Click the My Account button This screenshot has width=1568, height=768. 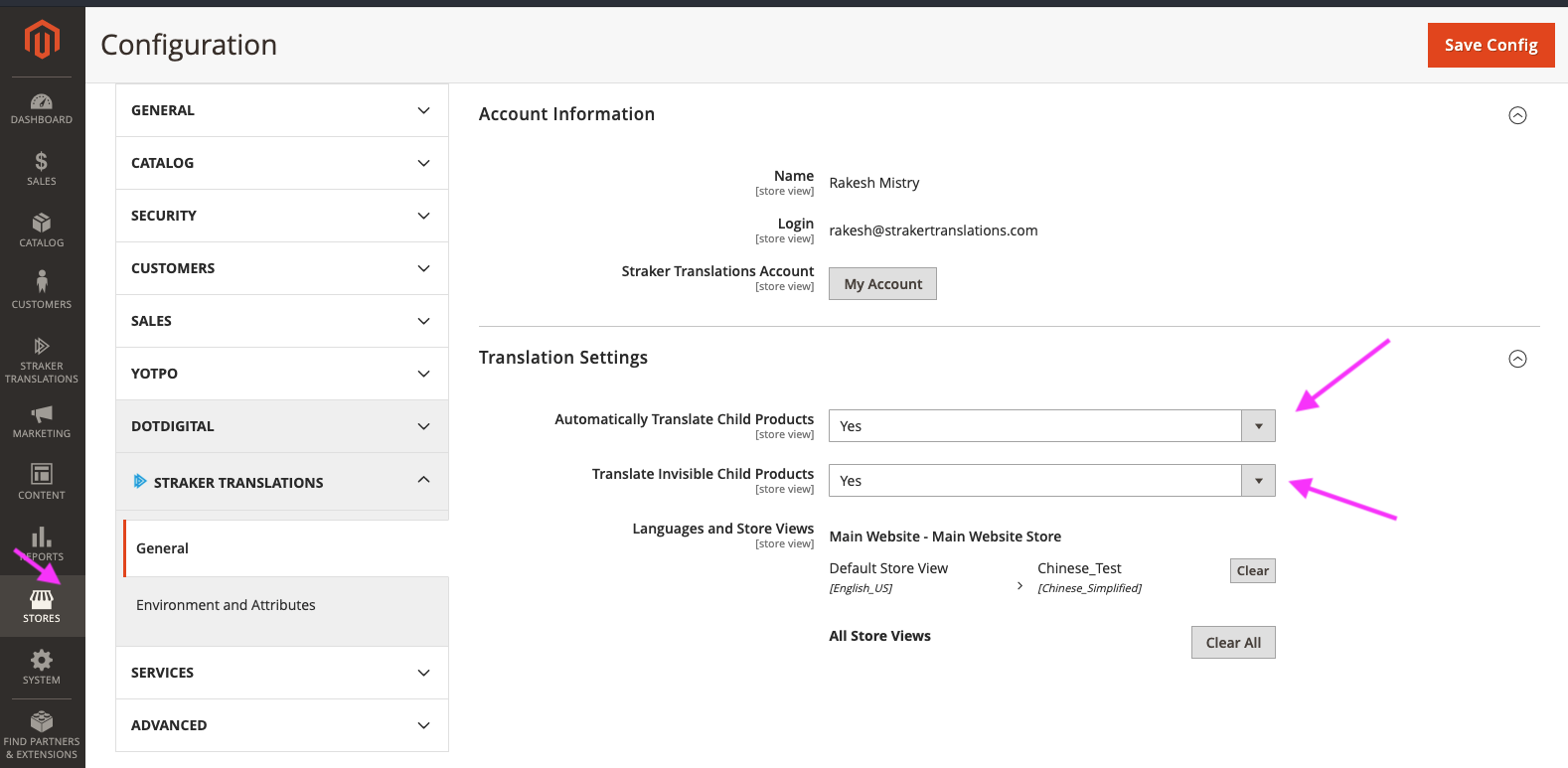click(x=882, y=284)
